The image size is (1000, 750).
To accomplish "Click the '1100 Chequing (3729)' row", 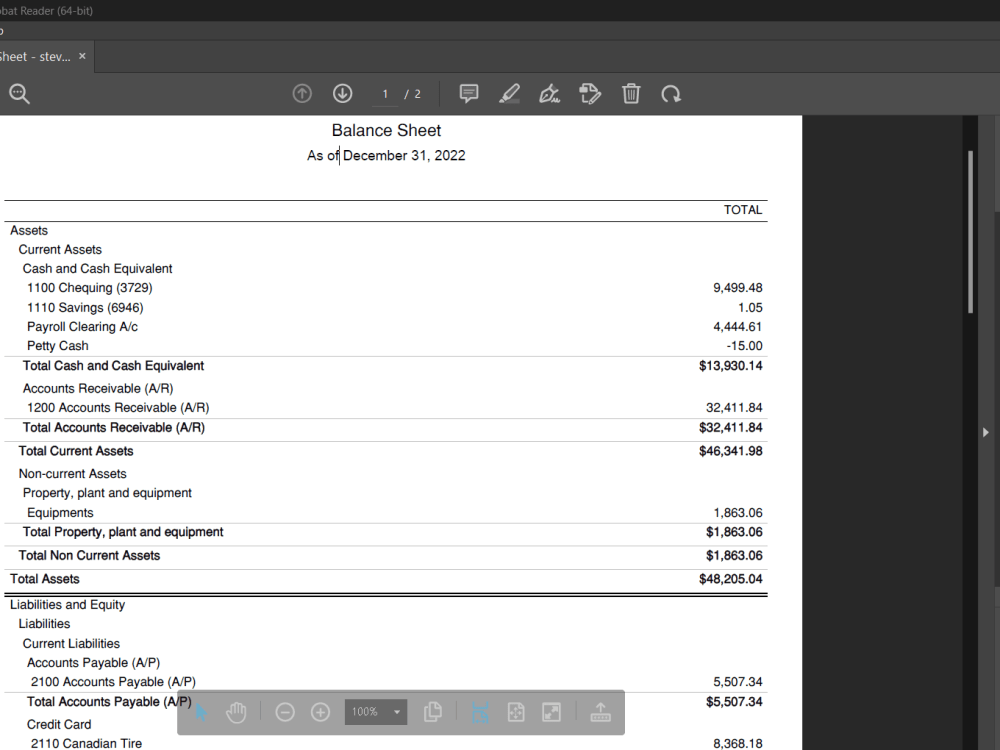I will click(x=386, y=288).
